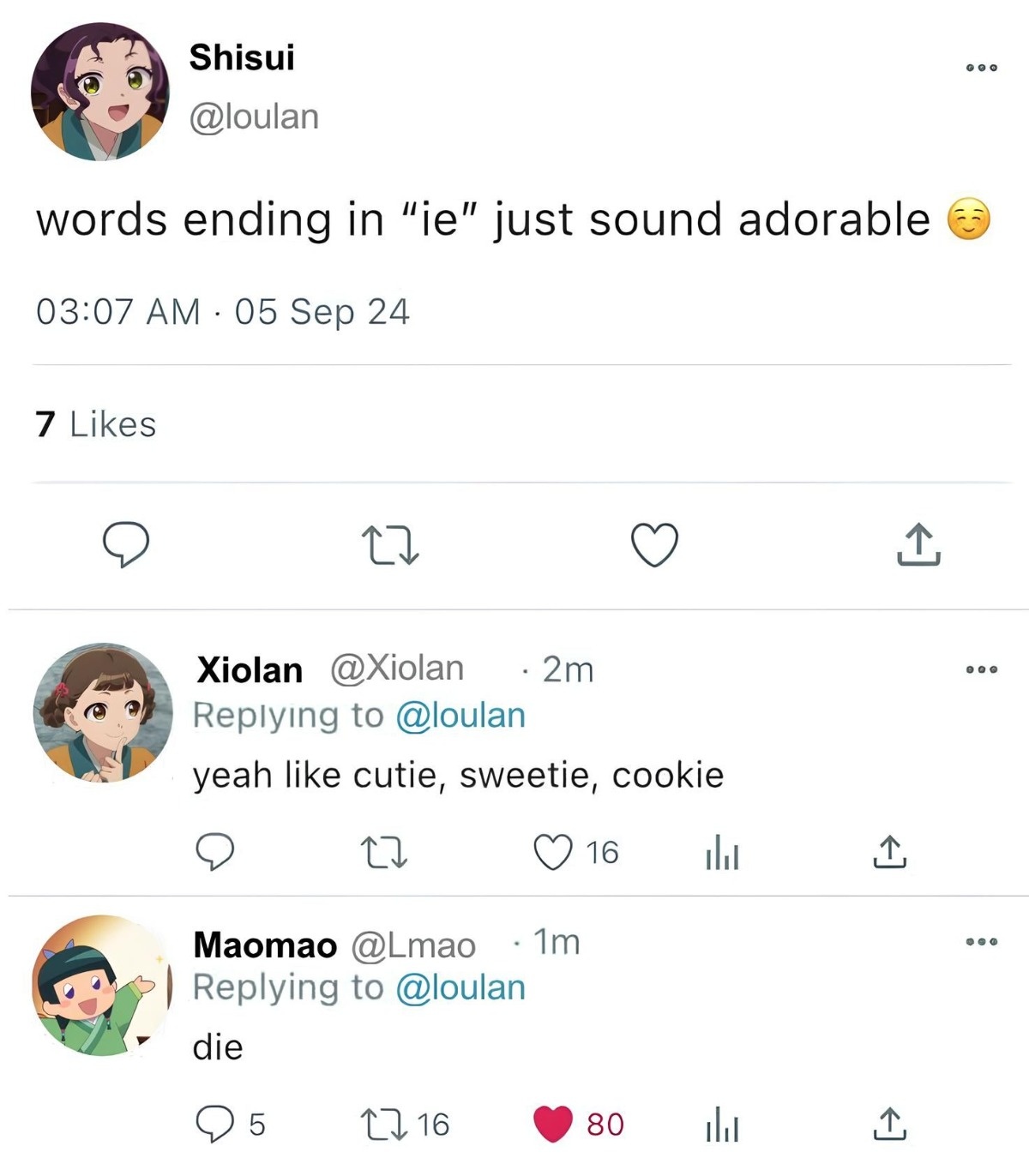The width and height of the screenshot is (1029, 1176).
Task: Share Xiolan's reply
Action: point(889,852)
